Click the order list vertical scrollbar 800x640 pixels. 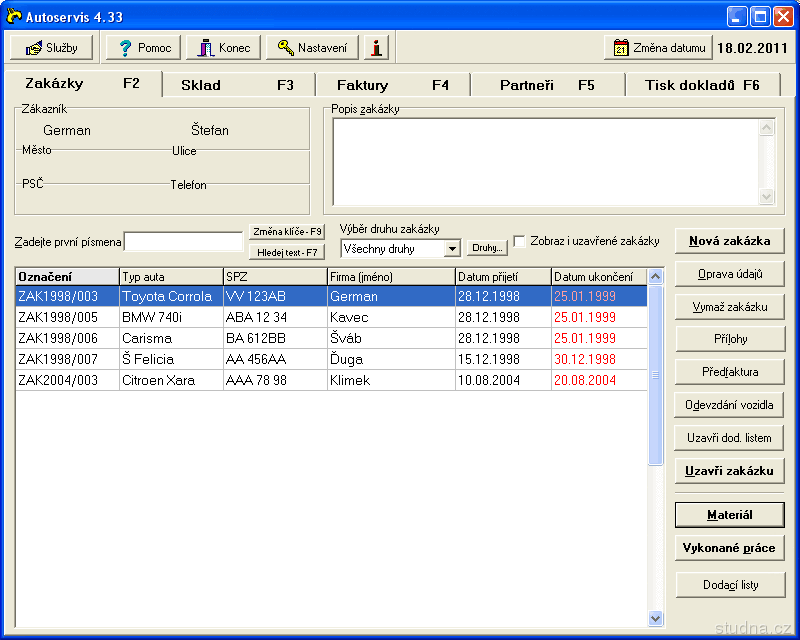coord(656,450)
